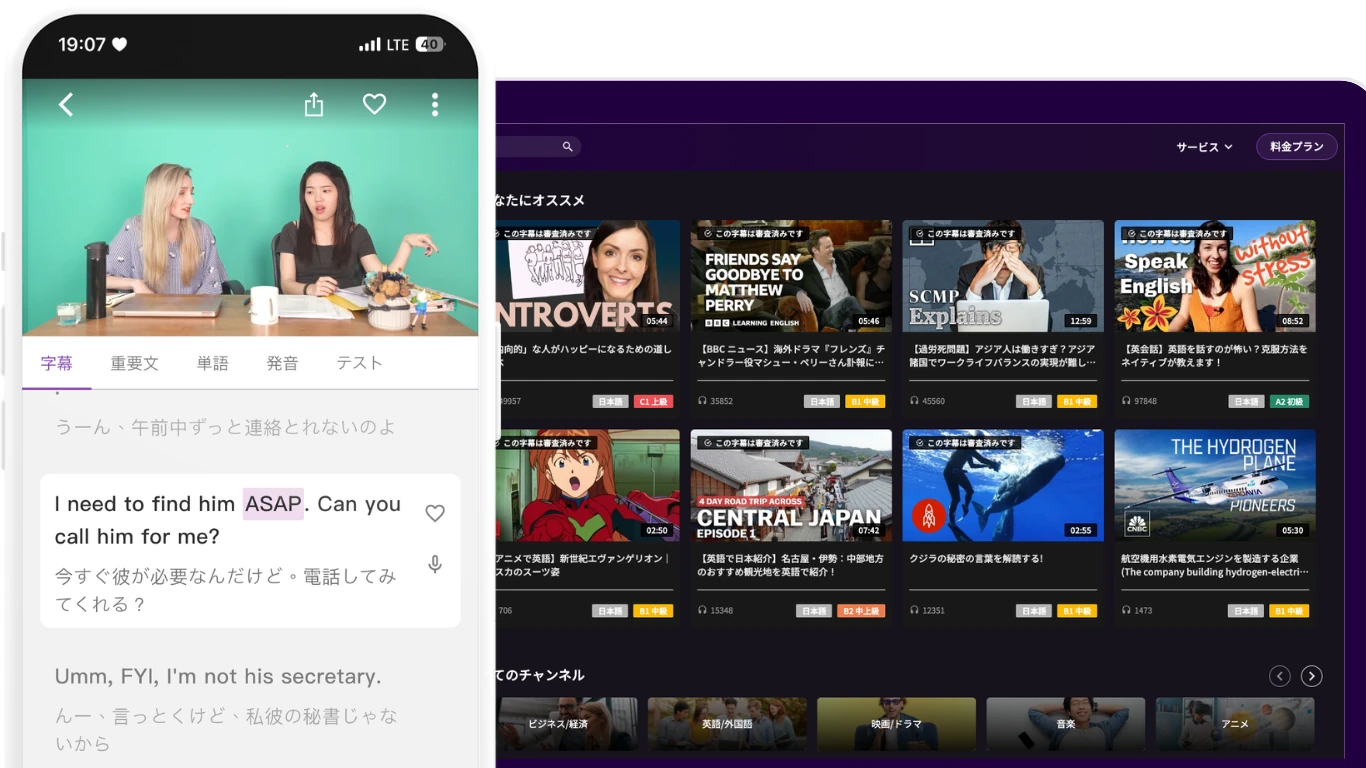
Task: Open the 音楽 channel card
Action: coord(1066,724)
